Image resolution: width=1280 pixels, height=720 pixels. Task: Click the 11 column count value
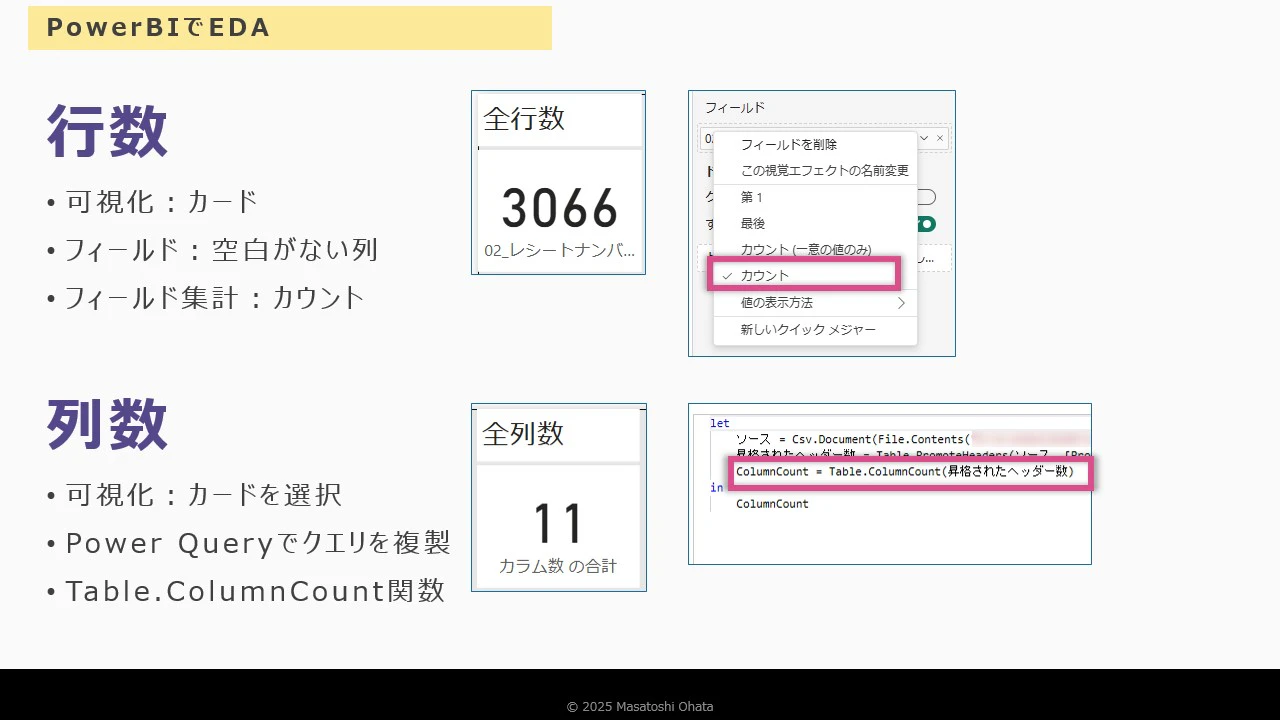558,523
